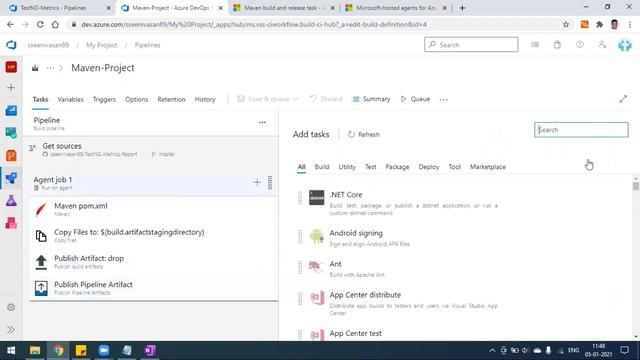The height and width of the screenshot is (360, 640).
Task: Filter tasks by Utility category
Action: 347,167
